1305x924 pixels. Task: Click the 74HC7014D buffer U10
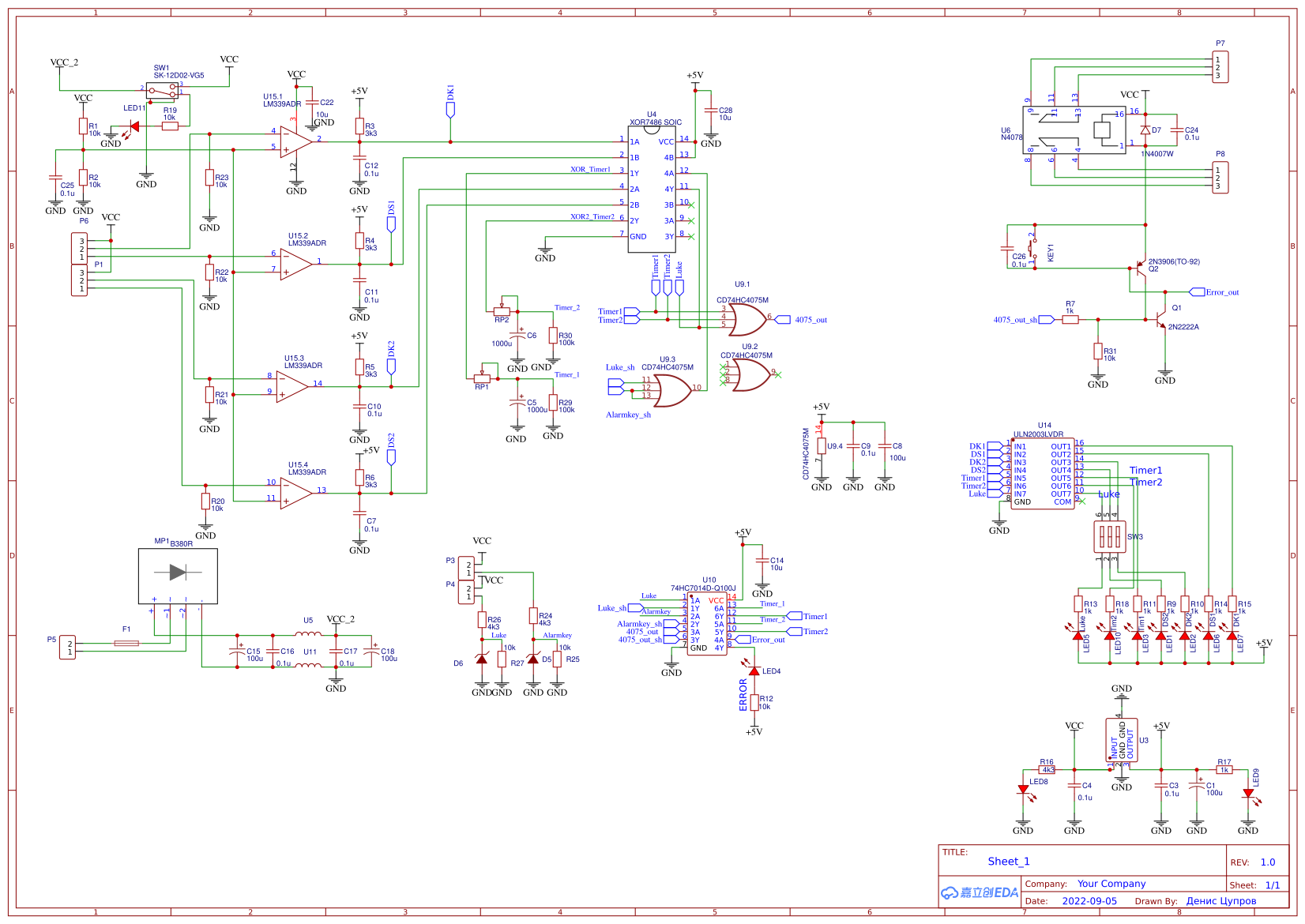(x=705, y=624)
